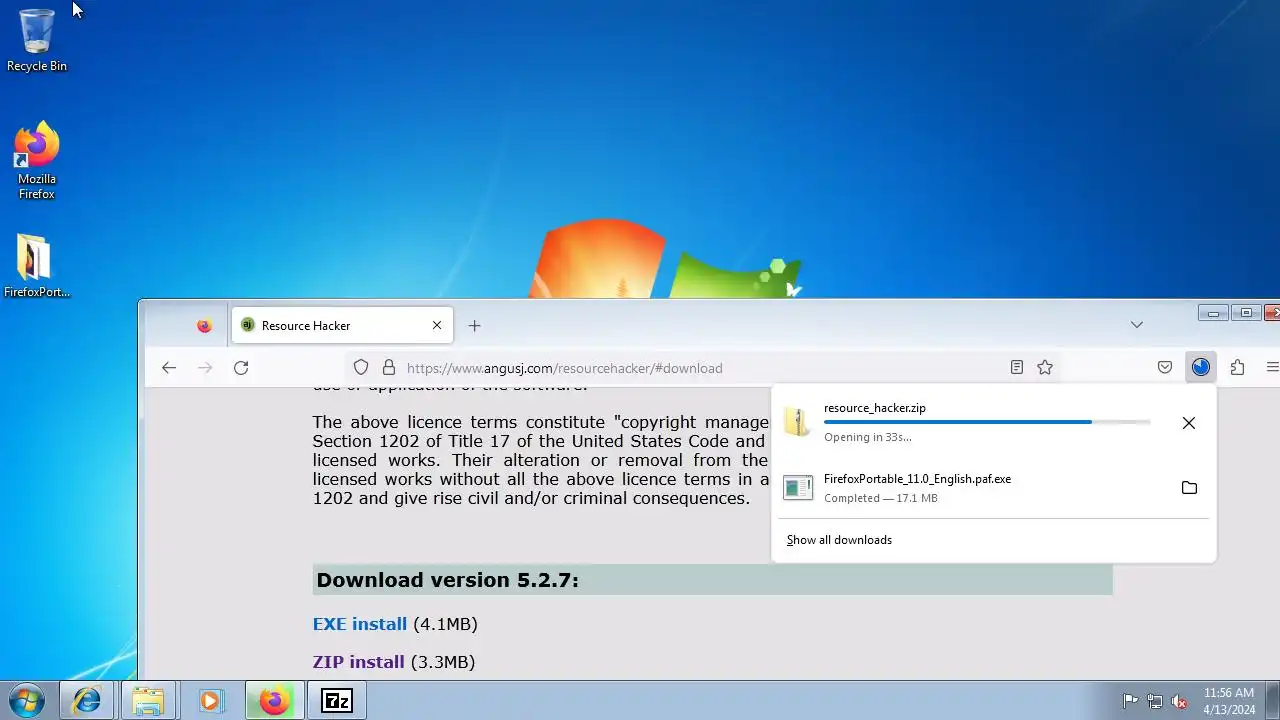Open the Firefox application hamburger menu

(x=1273, y=368)
